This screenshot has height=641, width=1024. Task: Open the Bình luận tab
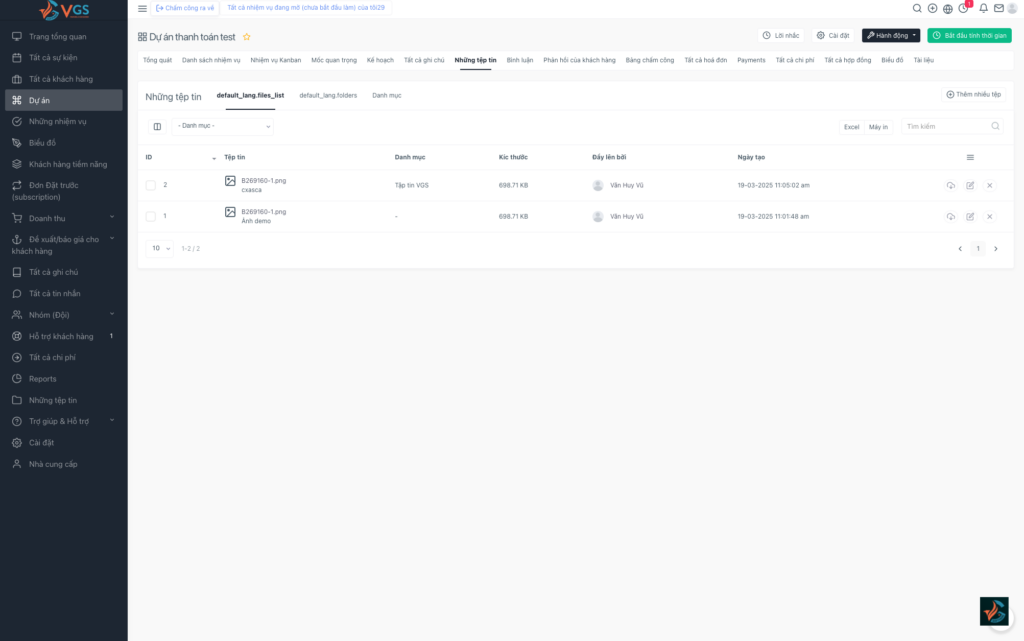(x=520, y=60)
